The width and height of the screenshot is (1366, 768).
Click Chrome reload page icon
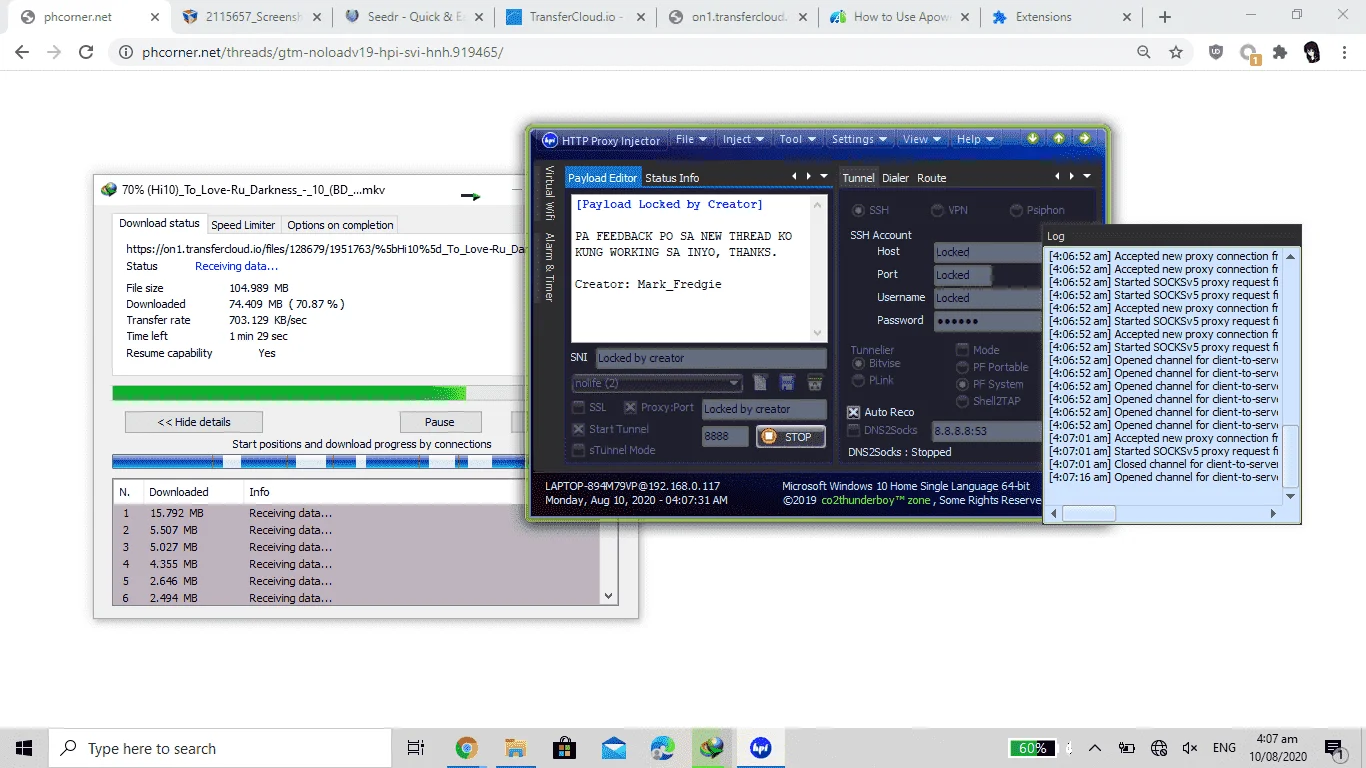point(86,52)
